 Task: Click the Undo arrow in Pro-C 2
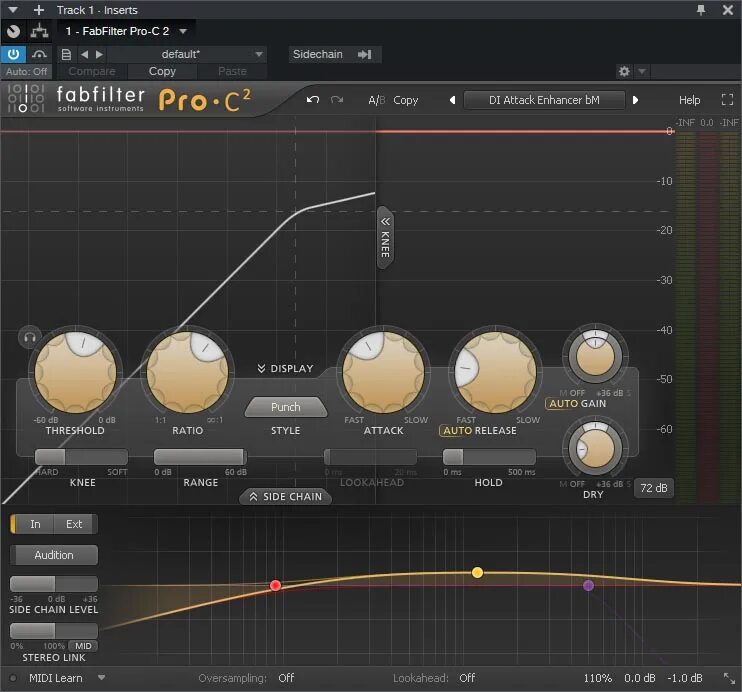[x=312, y=100]
